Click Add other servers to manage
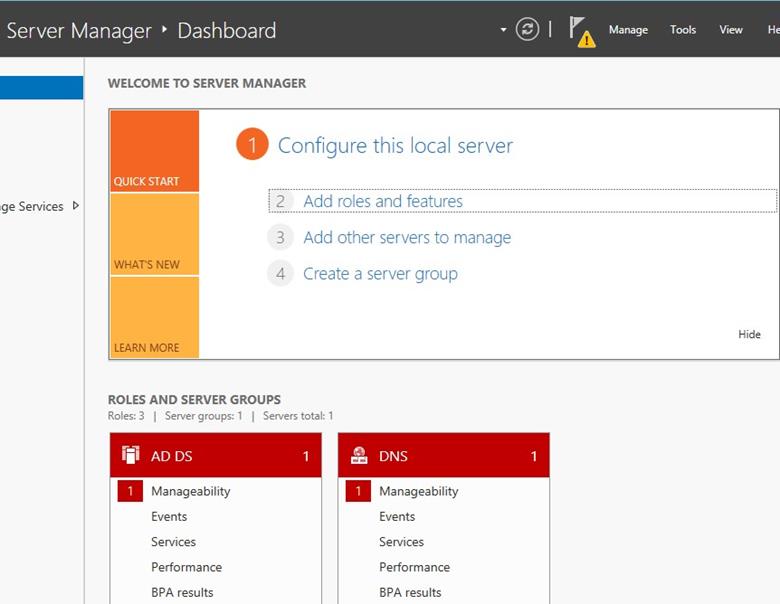The height and width of the screenshot is (604, 780). [407, 237]
